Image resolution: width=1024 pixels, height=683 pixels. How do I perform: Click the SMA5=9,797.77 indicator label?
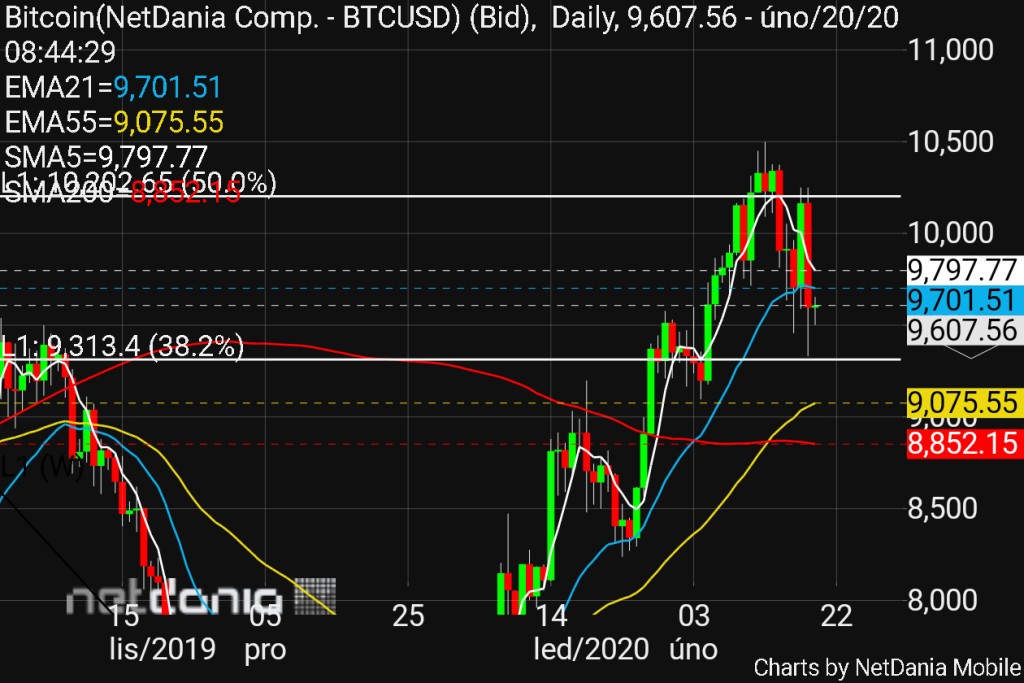(106, 157)
